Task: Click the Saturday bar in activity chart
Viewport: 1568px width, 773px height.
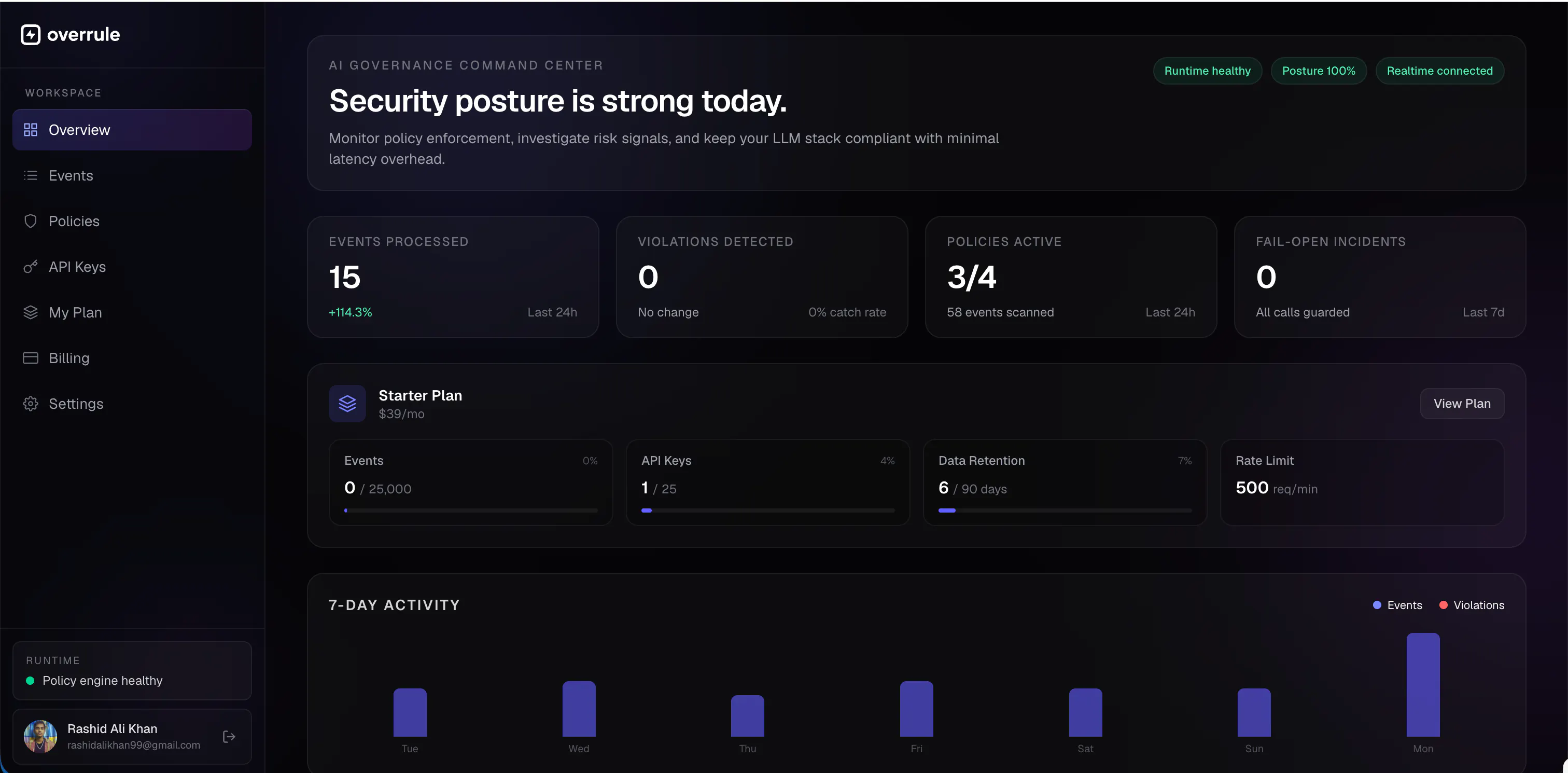Action: point(1085,713)
